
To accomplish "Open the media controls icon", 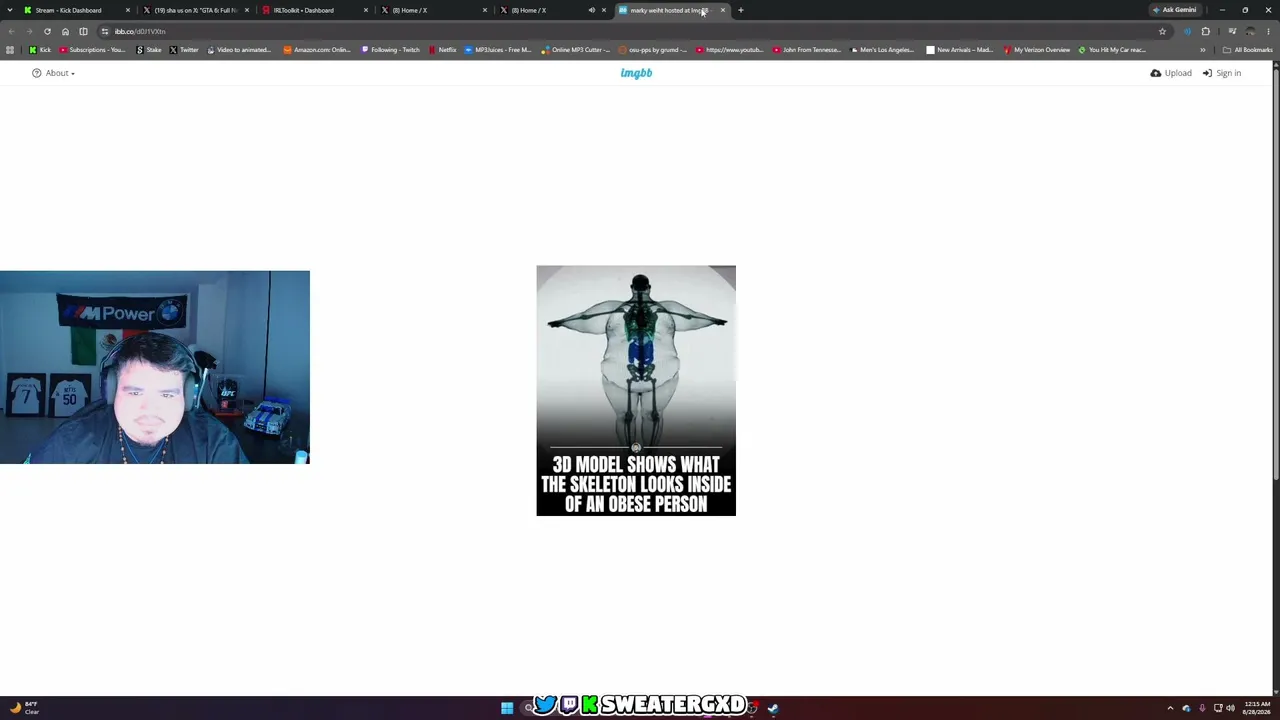I will 1232,31.
